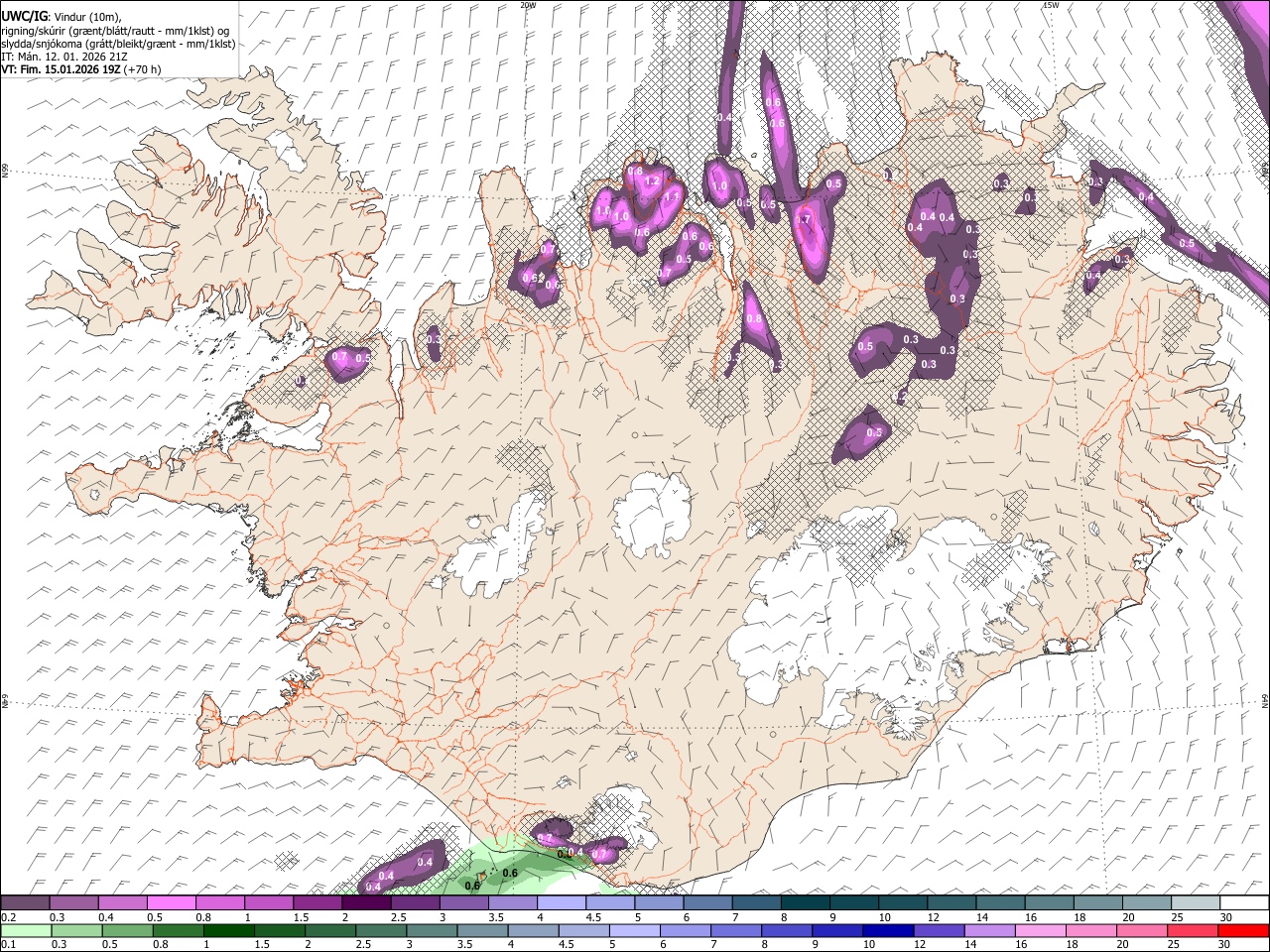Click the deep blue 10–12 rain scale swatch

click(887, 930)
